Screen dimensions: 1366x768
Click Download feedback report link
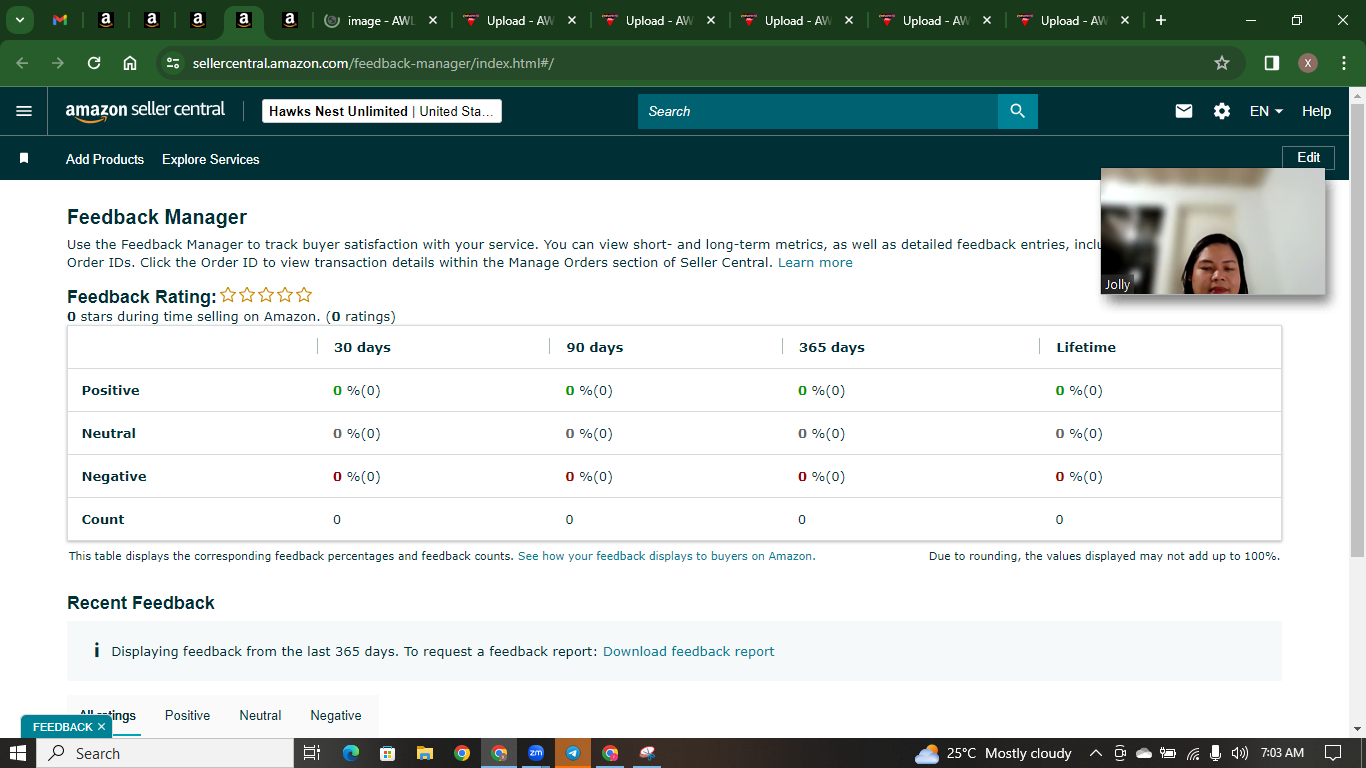[689, 651]
